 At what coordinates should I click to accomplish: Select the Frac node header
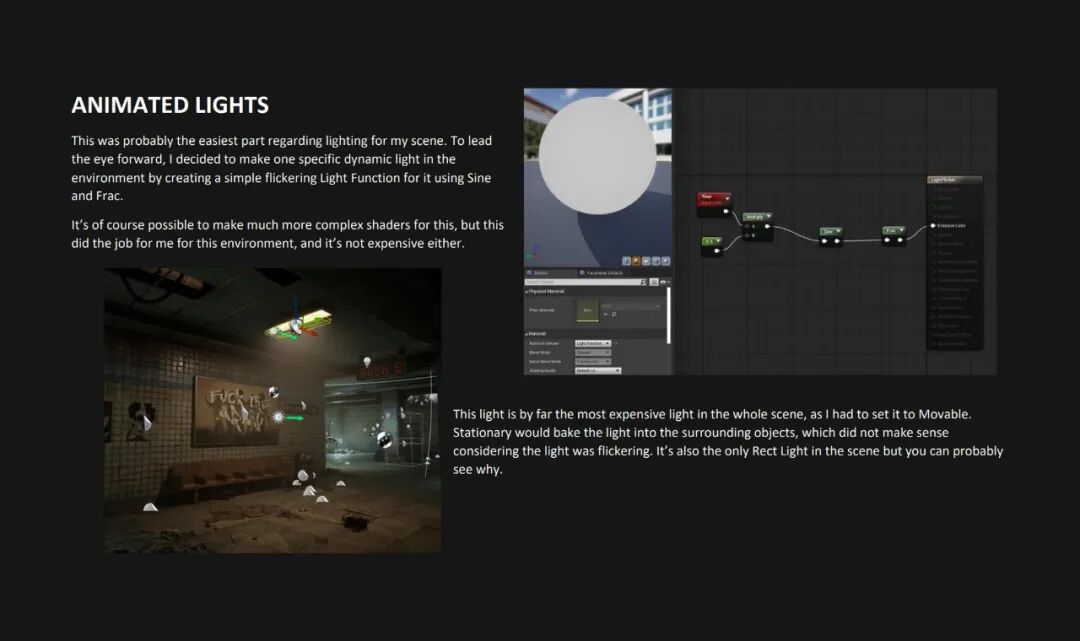coord(893,230)
